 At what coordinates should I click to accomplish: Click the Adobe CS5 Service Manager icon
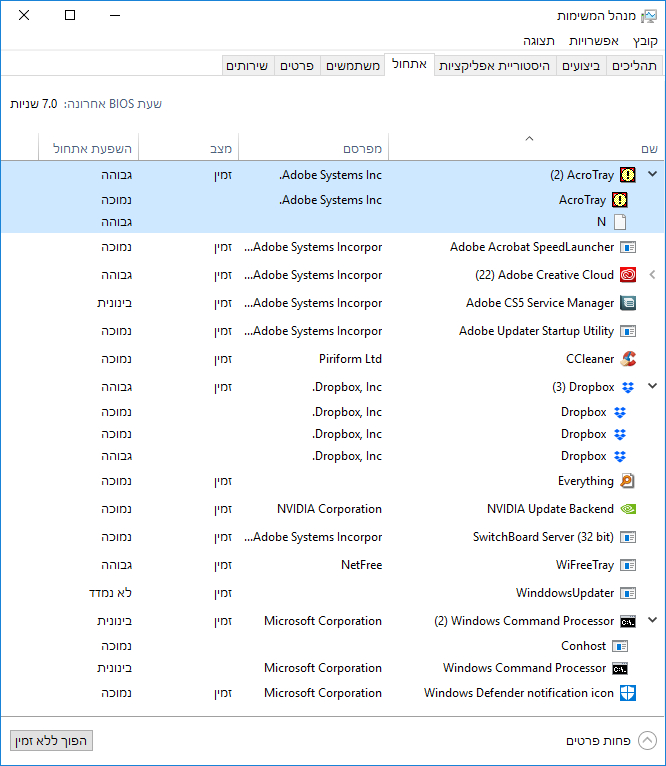click(628, 303)
